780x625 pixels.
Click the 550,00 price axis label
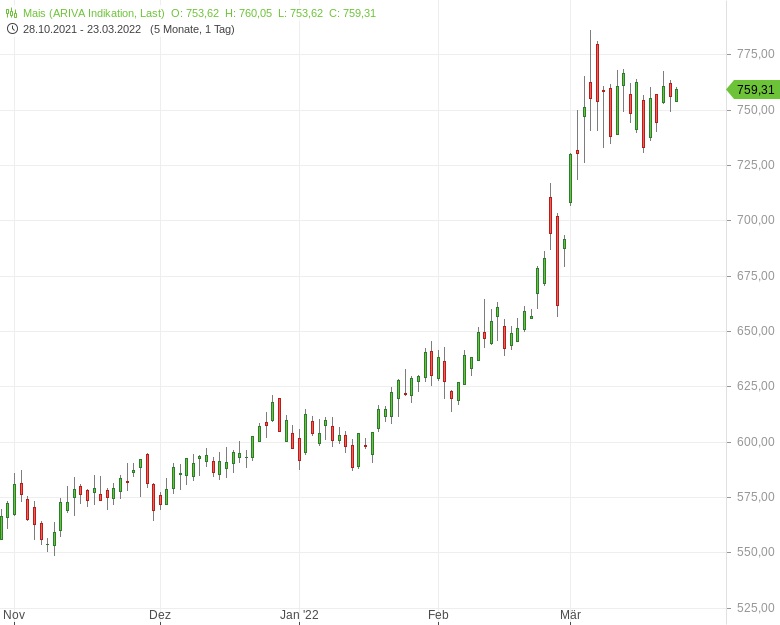point(756,552)
